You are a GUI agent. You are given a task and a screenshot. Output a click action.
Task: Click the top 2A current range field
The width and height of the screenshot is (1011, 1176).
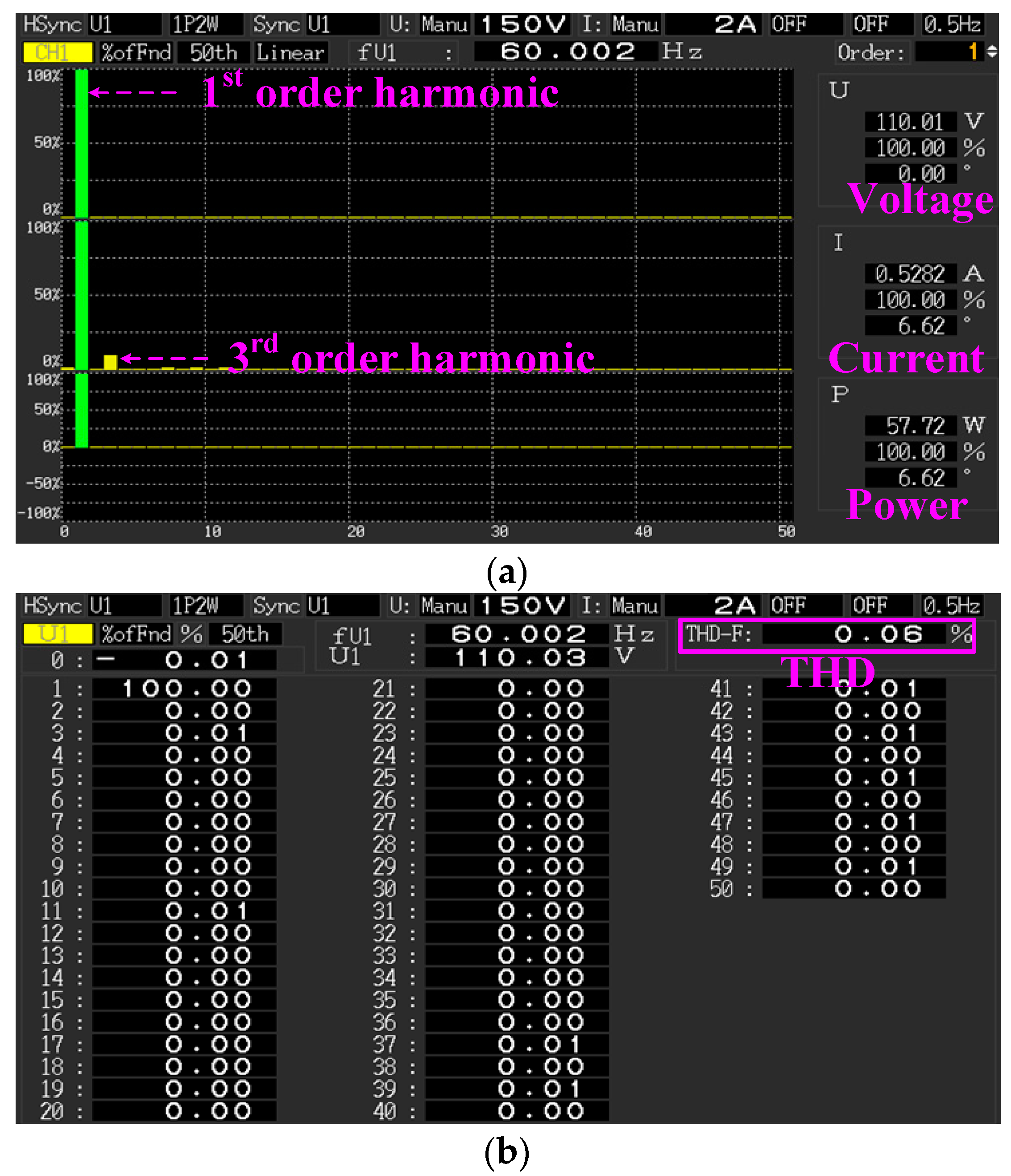713,25
